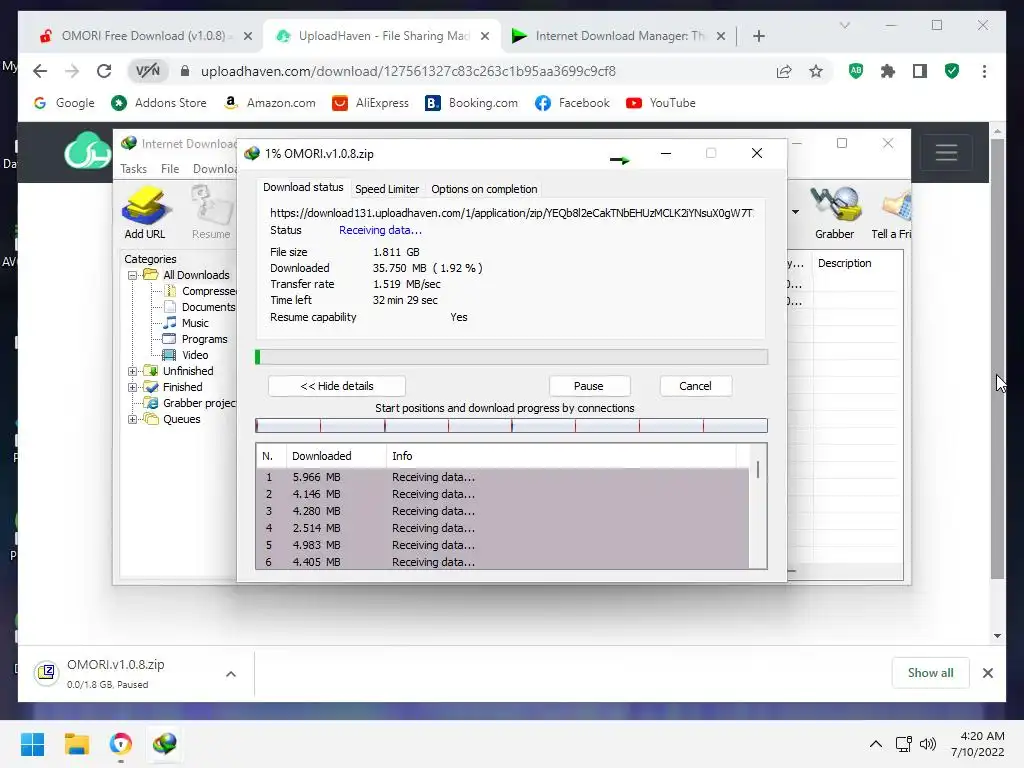Click the share page icon in address bar

pyautogui.click(x=784, y=71)
